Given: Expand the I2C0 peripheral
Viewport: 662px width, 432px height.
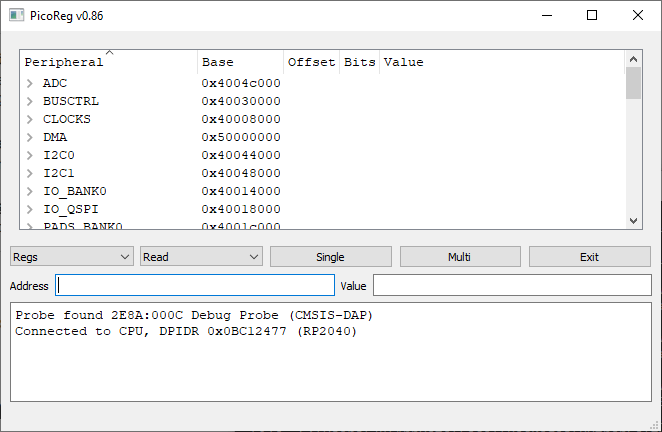Looking at the screenshot, I should click(30, 155).
